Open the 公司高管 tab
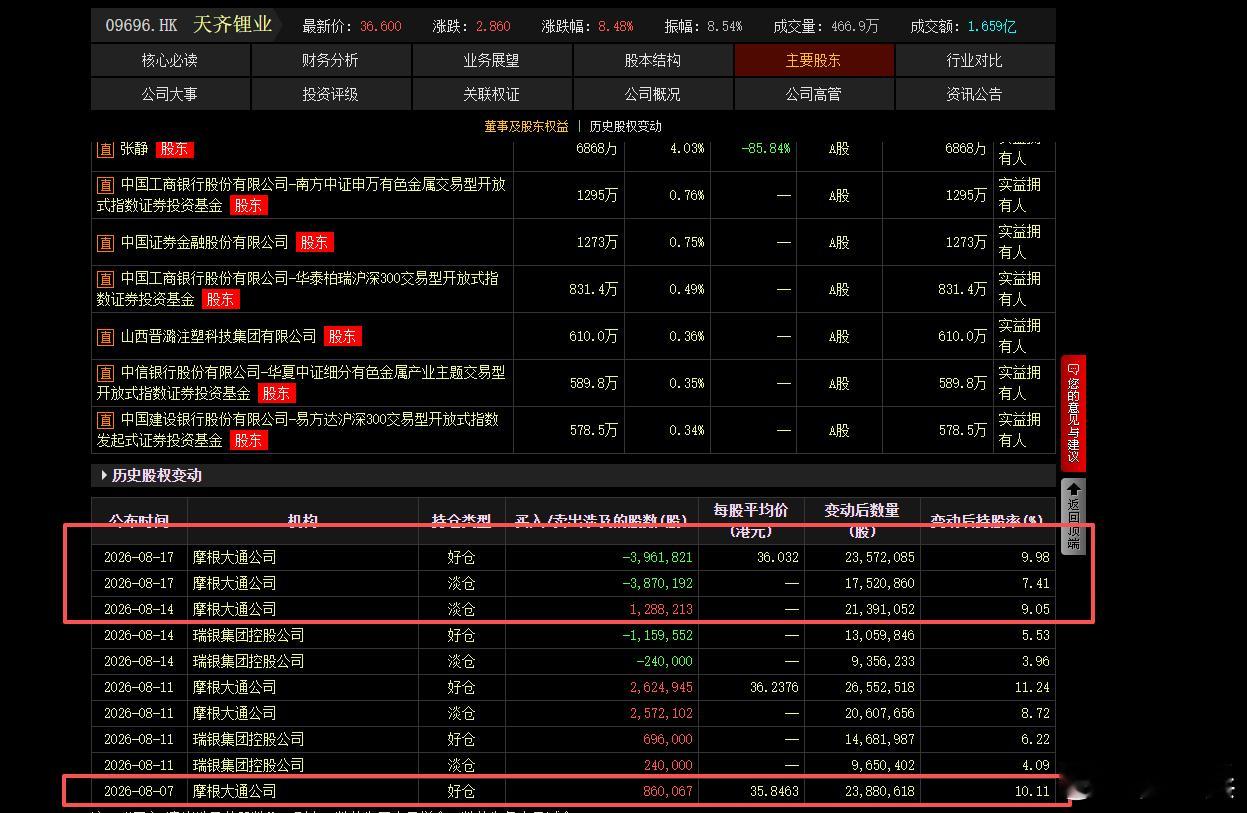The image size is (1247, 813). (813, 94)
